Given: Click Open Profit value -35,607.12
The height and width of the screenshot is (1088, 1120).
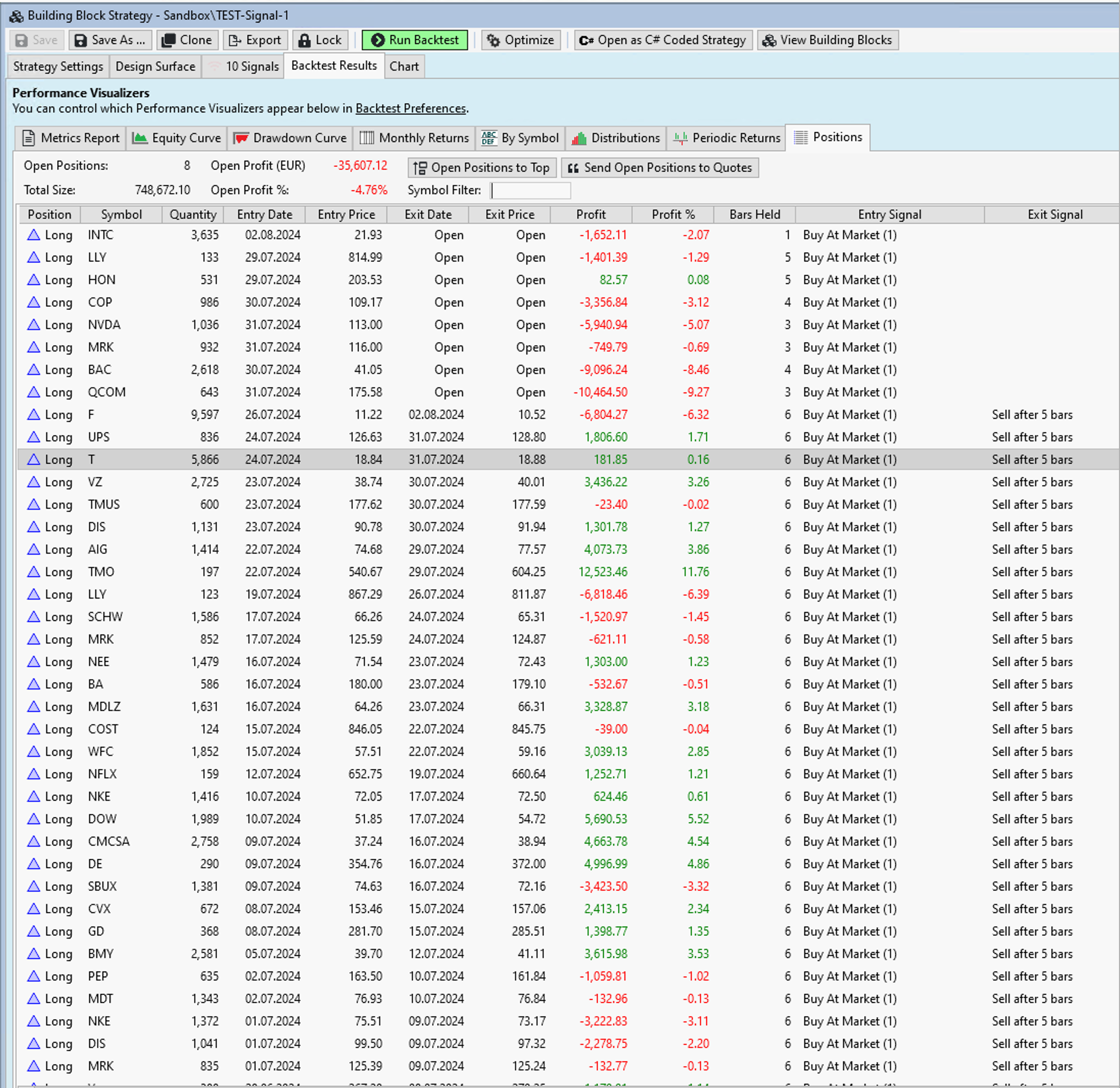Looking at the screenshot, I should 360,165.
